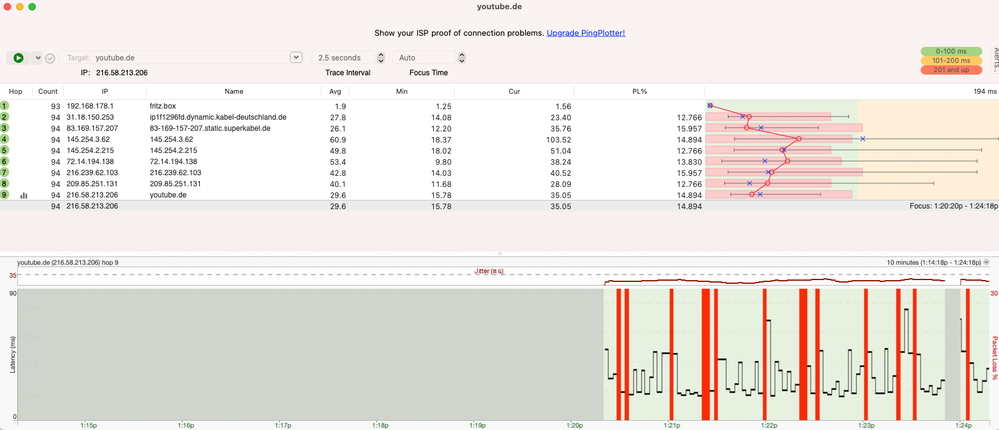This screenshot has height=430, width=999.
Task: Select the fritz.box row name
Action: pos(162,106)
